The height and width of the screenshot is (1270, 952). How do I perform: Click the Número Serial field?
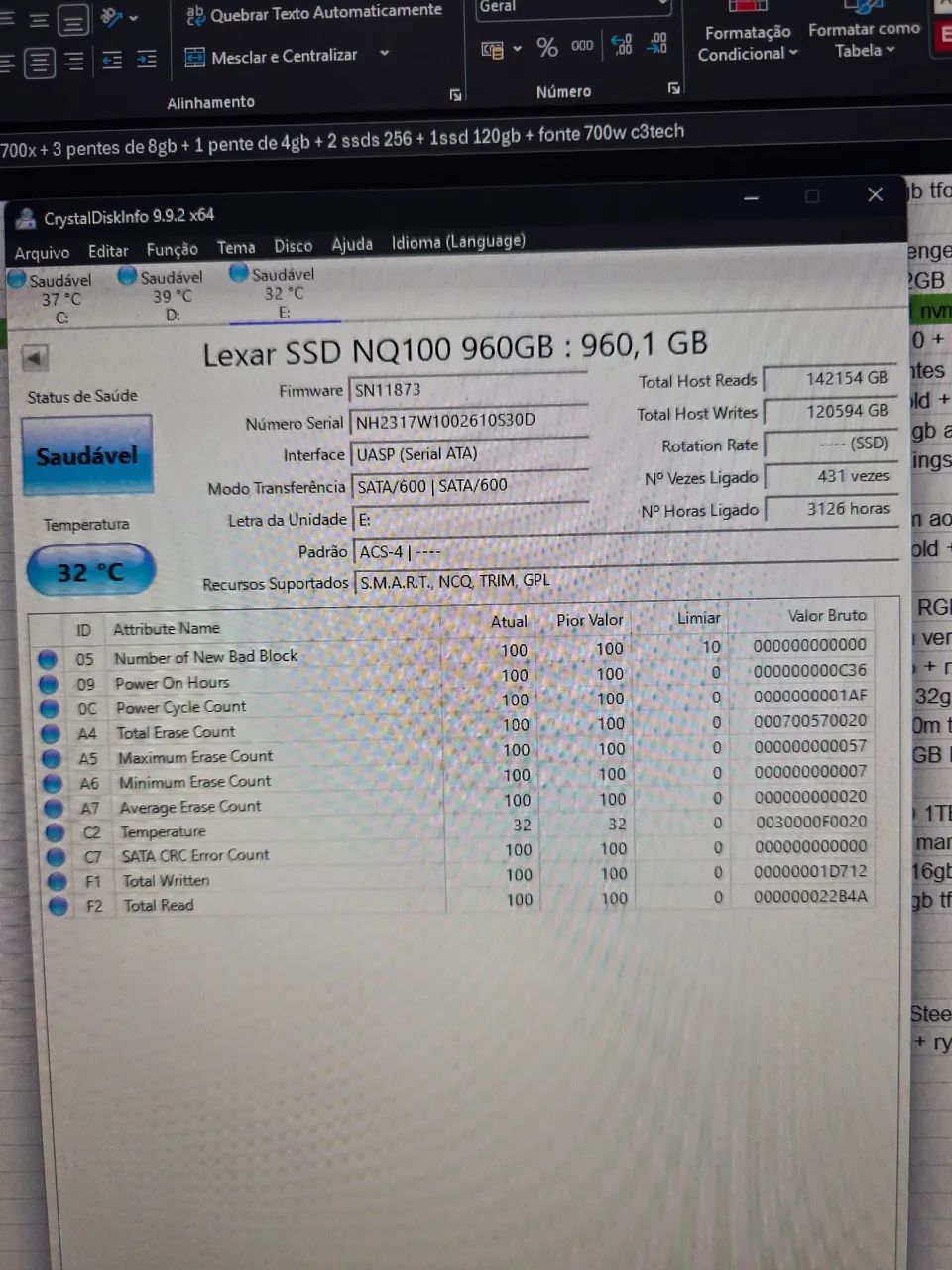[469, 421]
